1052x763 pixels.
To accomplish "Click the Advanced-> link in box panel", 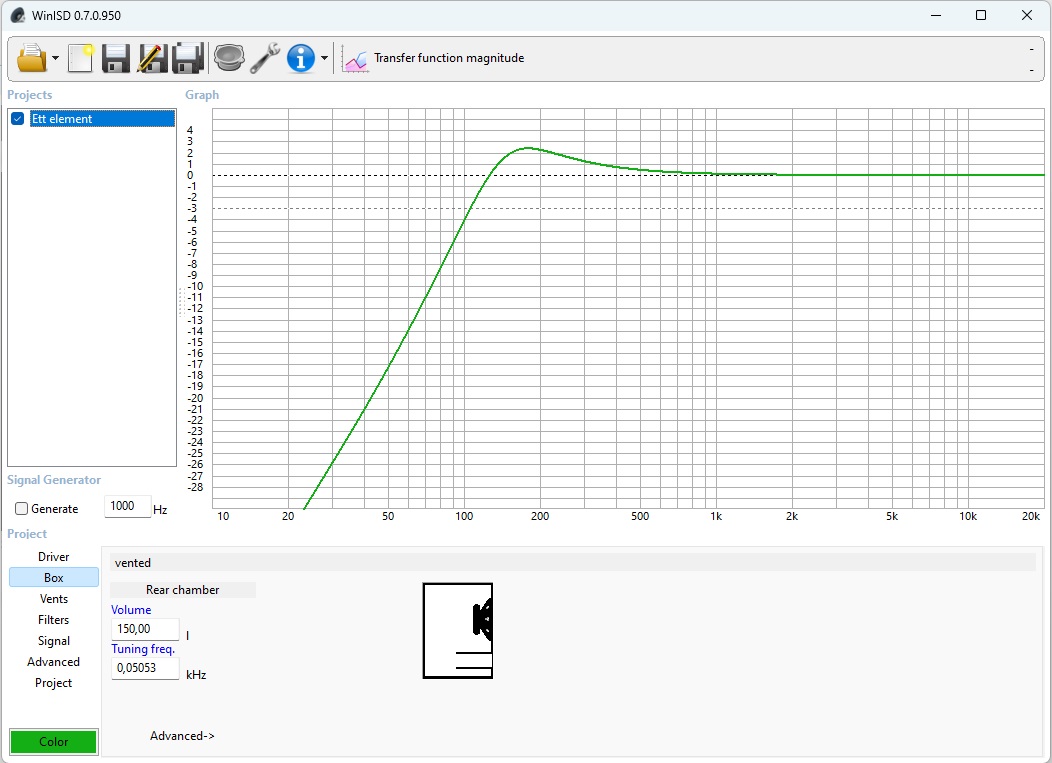I will 182,736.
